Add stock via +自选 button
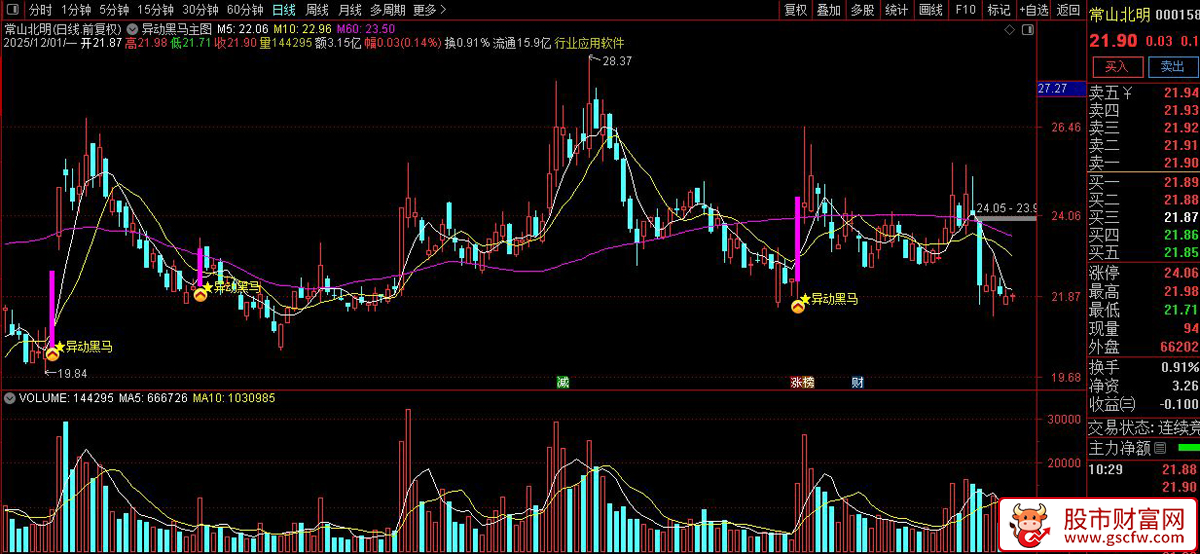 coord(1032,10)
